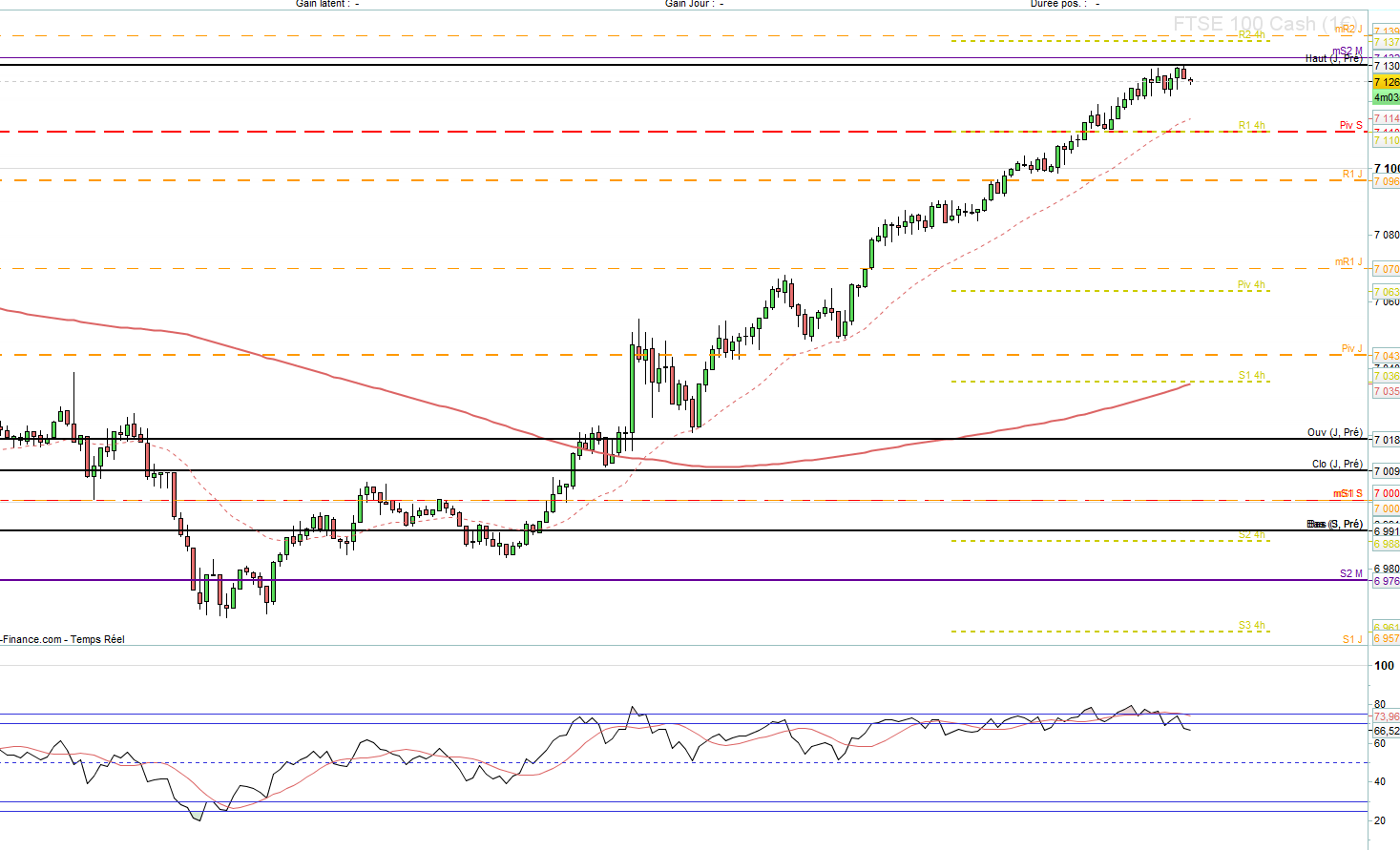The height and width of the screenshot is (850, 1400).
Task: Click the "S2 M" monthly support label
Action: pos(1351,573)
